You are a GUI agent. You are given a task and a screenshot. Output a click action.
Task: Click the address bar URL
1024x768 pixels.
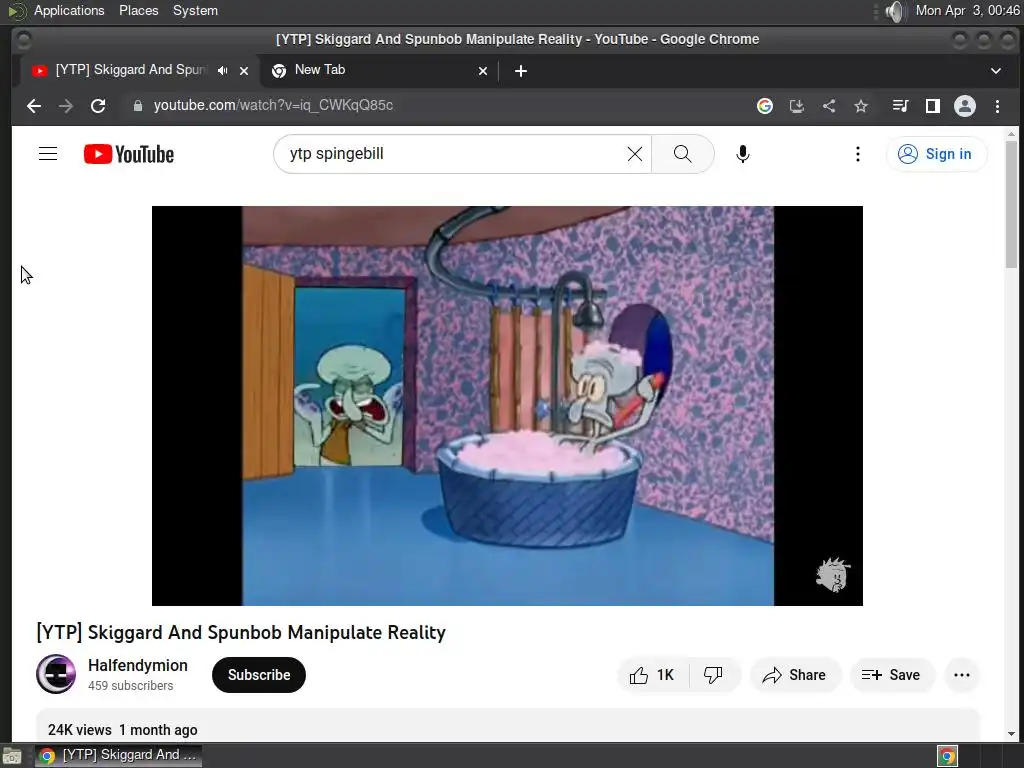(273, 105)
